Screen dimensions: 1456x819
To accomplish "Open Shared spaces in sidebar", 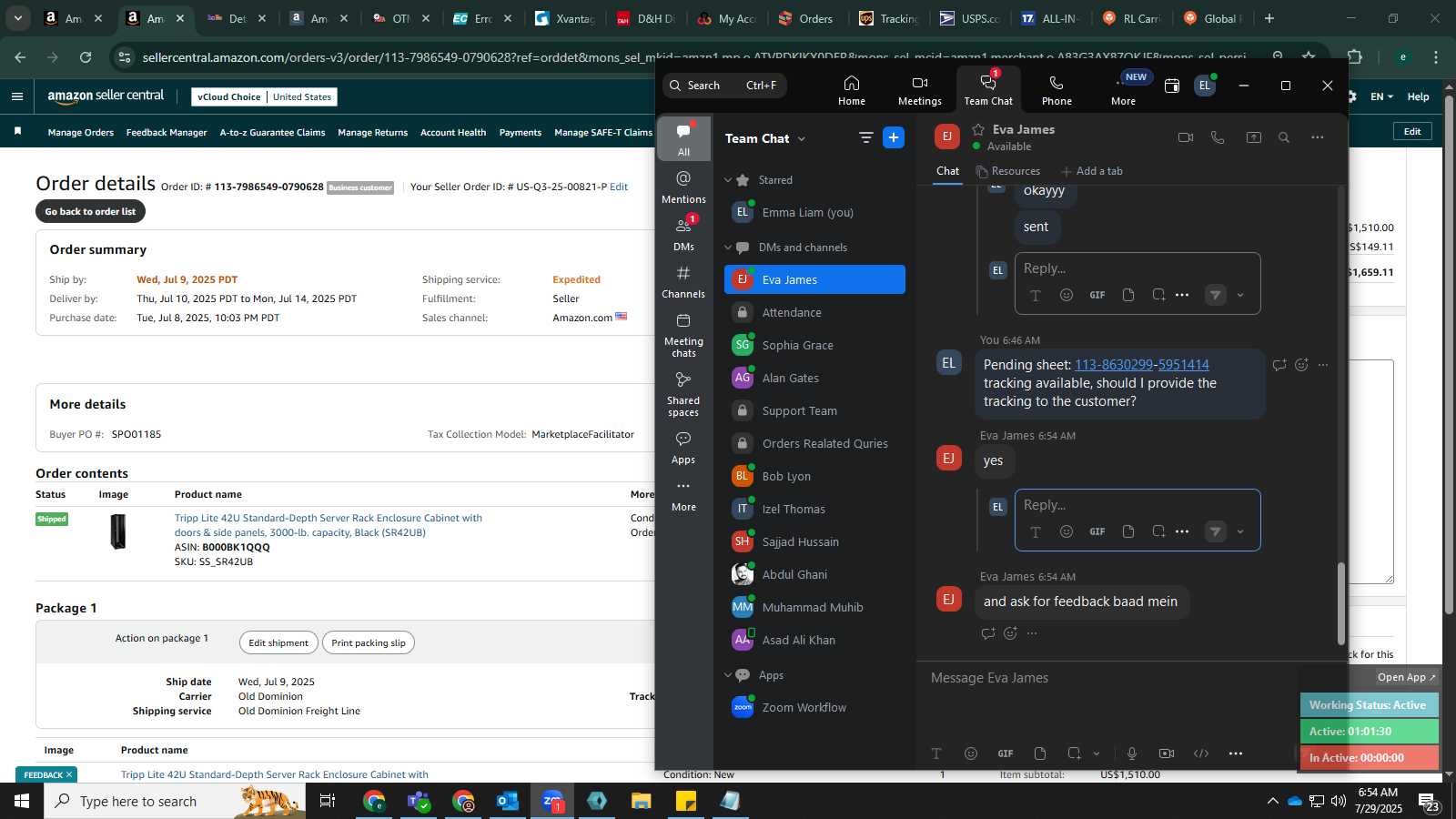I will [x=683, y=394].
